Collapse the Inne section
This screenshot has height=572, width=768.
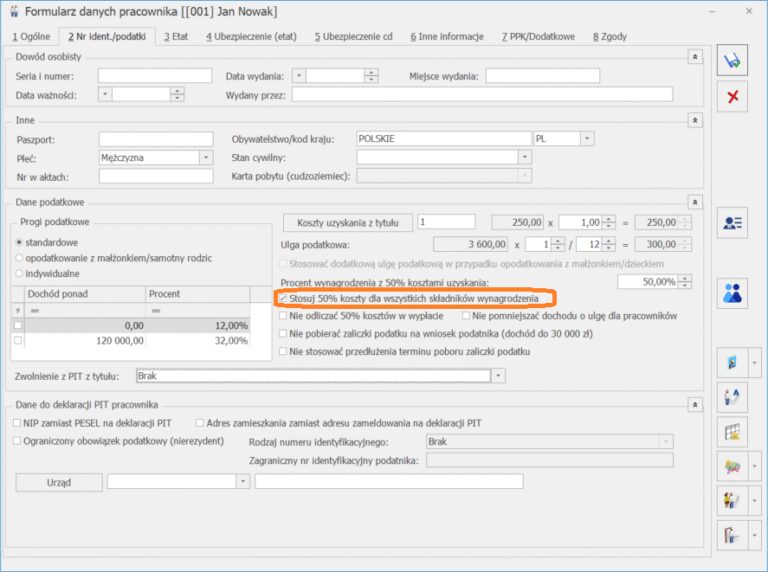click(695, 120)
